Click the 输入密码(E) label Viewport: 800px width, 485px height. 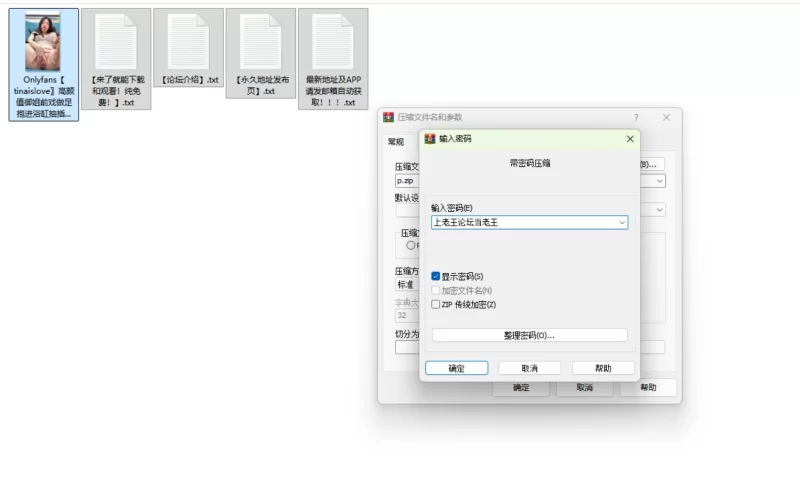(452, 208)
